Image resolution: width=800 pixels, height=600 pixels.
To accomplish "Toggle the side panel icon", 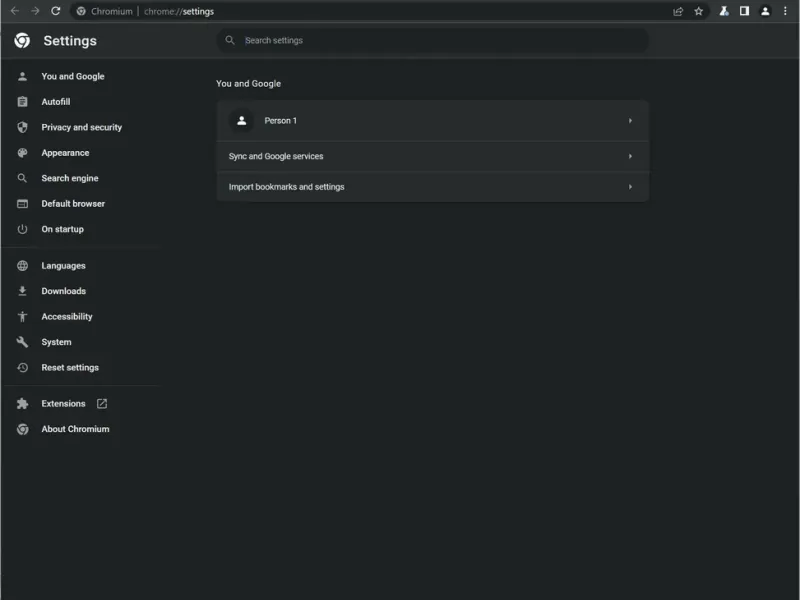I will tap(744, 11).
